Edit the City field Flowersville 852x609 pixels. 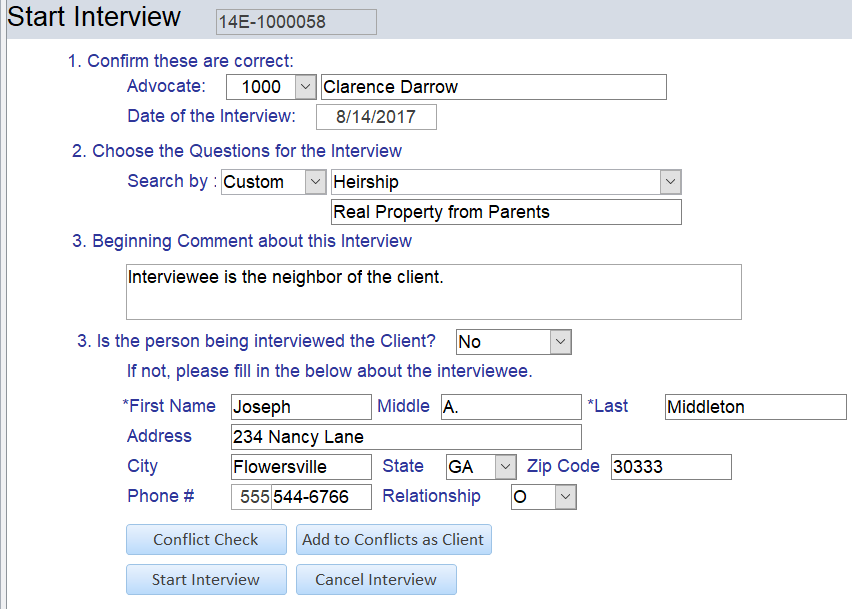pos(300,467)
